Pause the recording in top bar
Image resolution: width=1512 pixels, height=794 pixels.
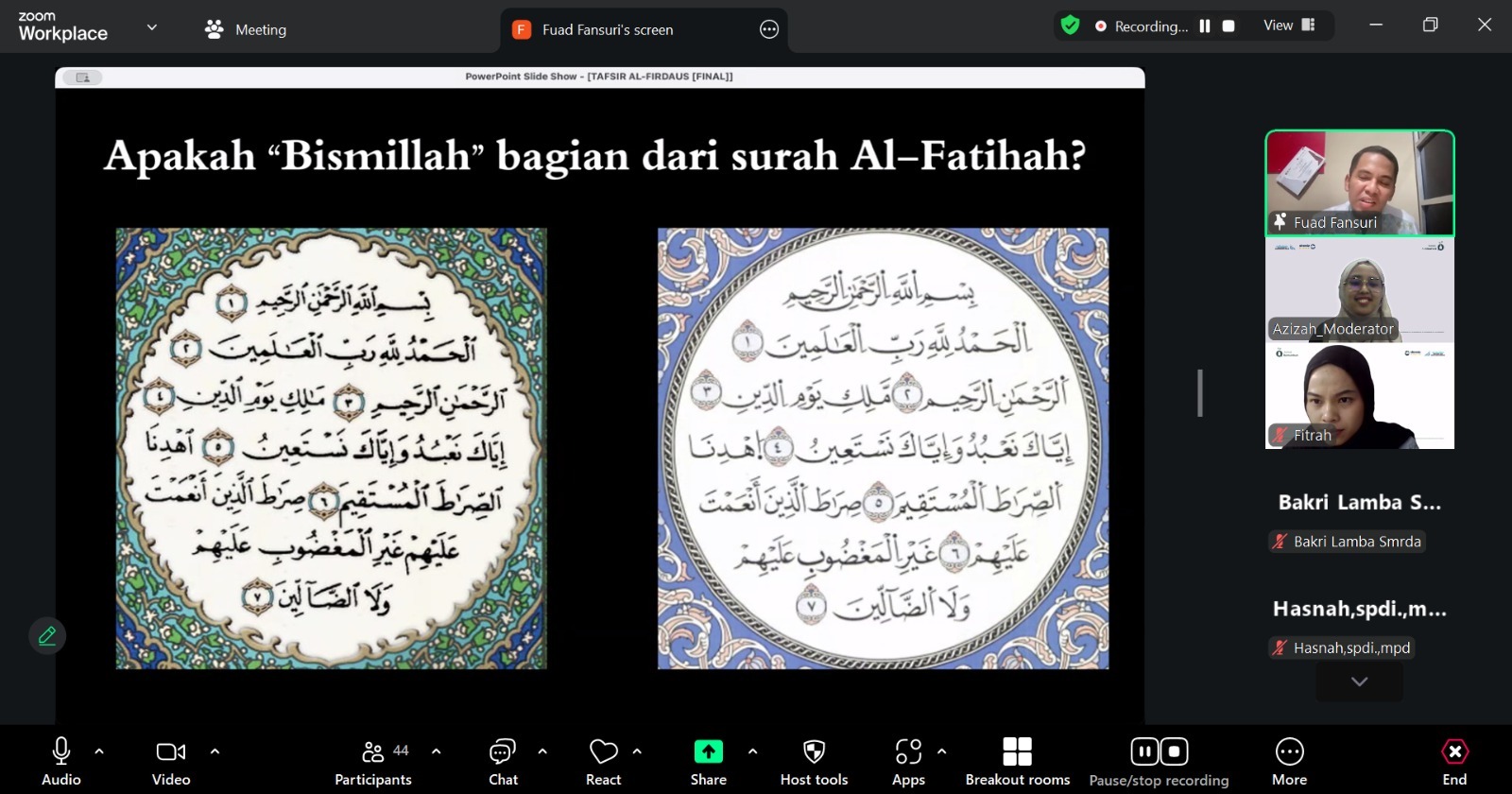[x=1205, y=26]
